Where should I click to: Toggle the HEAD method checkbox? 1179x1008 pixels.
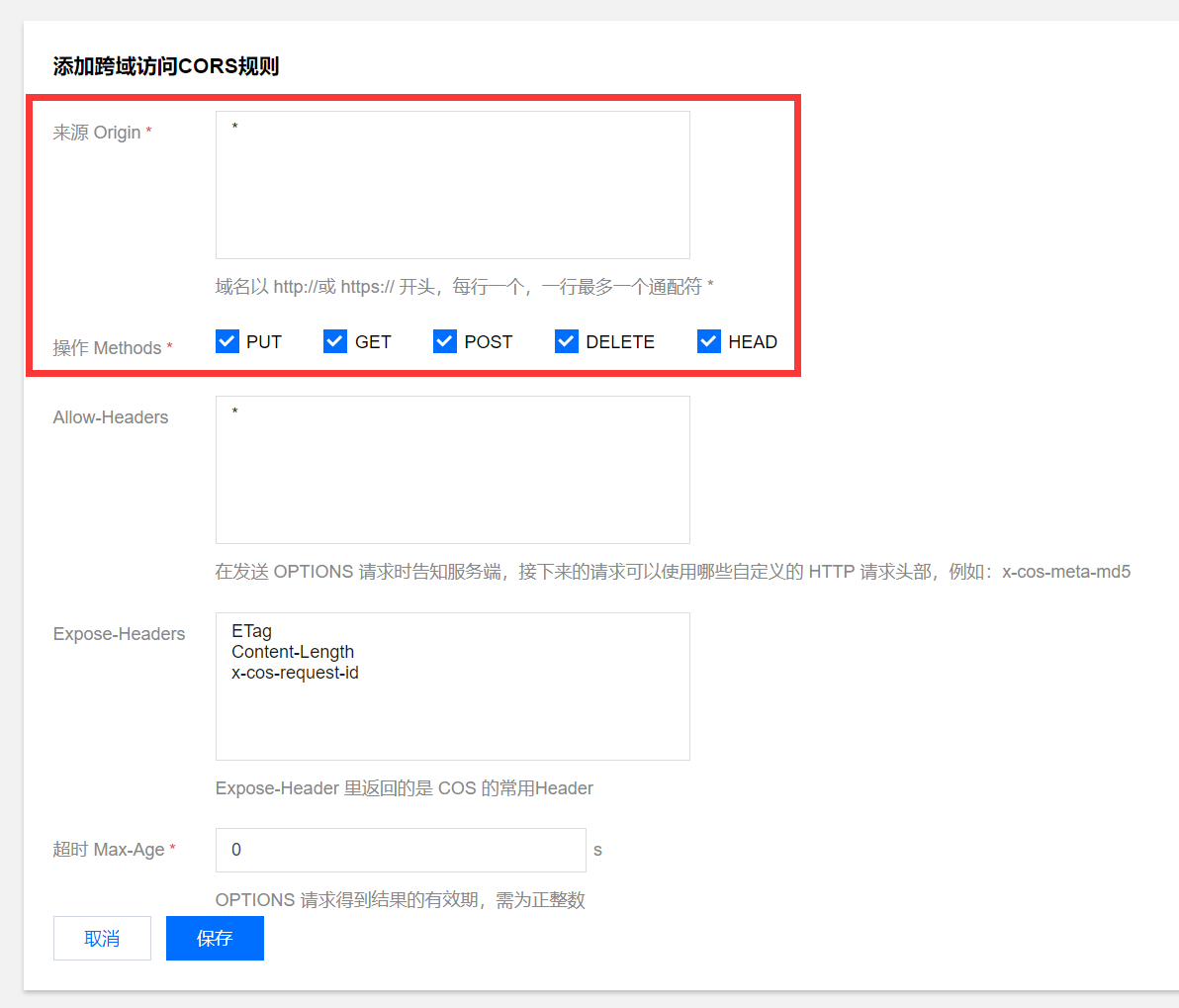709,341
